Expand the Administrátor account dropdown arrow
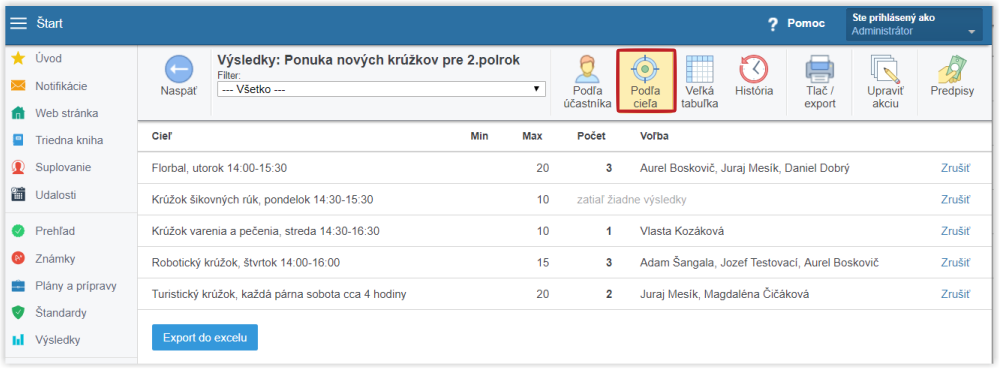Screen dimensions: 1000x369 (x=971, y=32)
